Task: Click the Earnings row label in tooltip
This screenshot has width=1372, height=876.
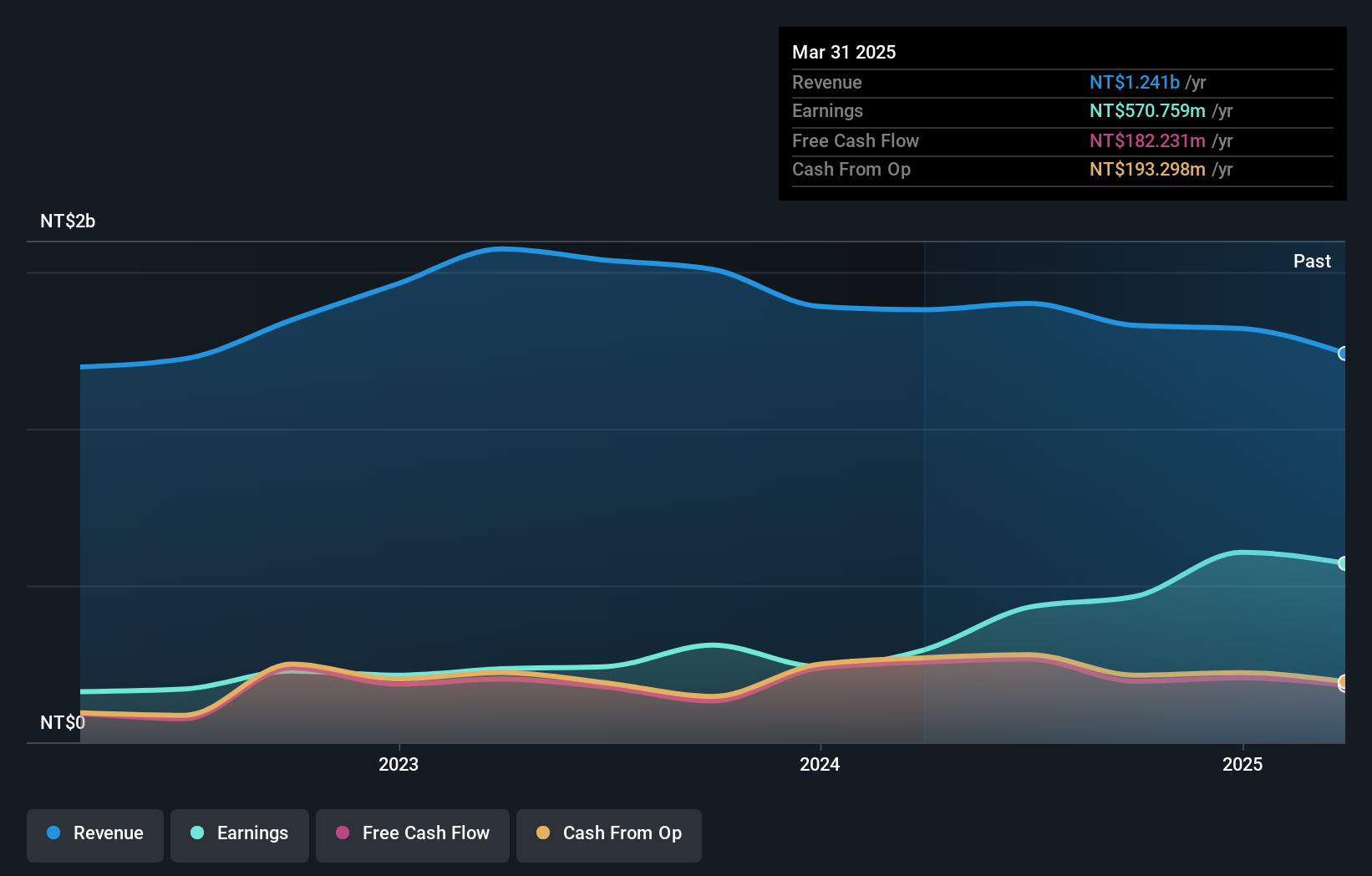Action: [827, 110]
